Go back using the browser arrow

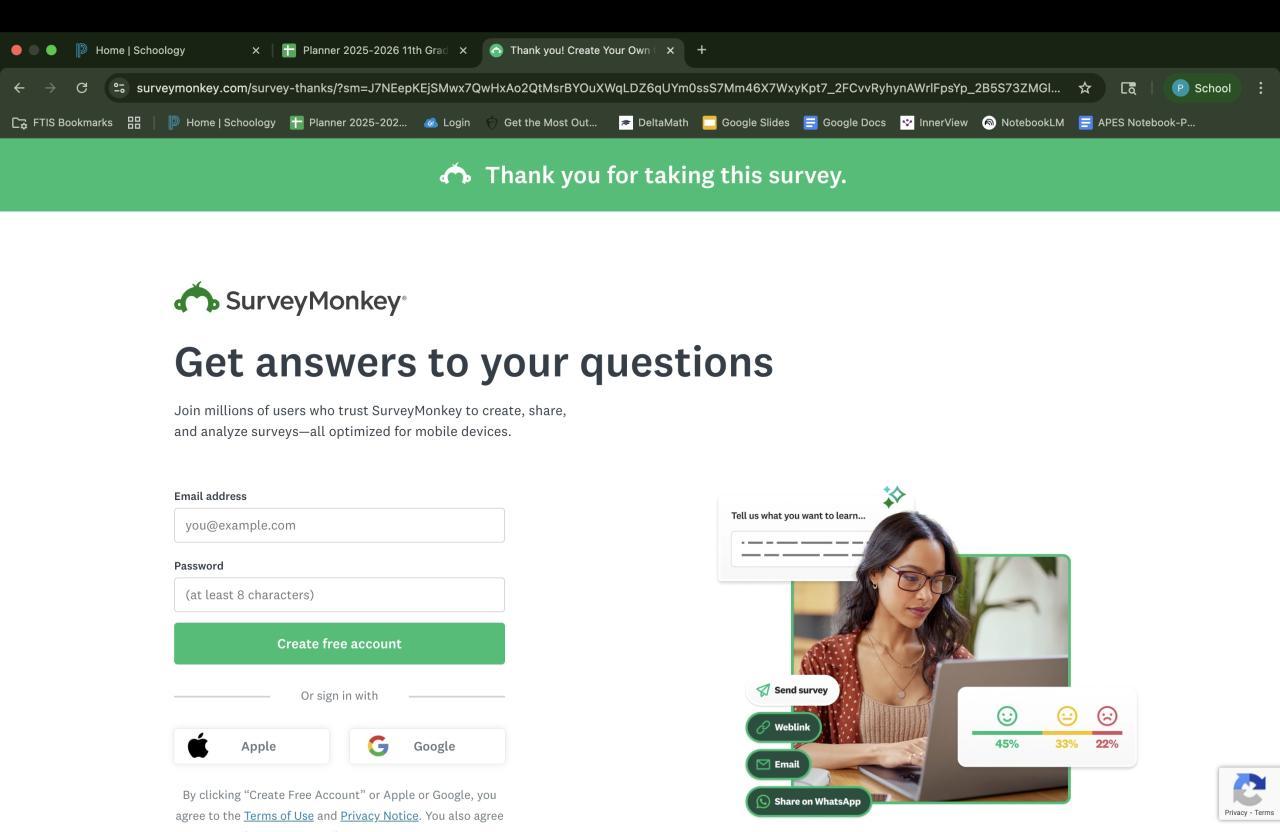point(19,88)
